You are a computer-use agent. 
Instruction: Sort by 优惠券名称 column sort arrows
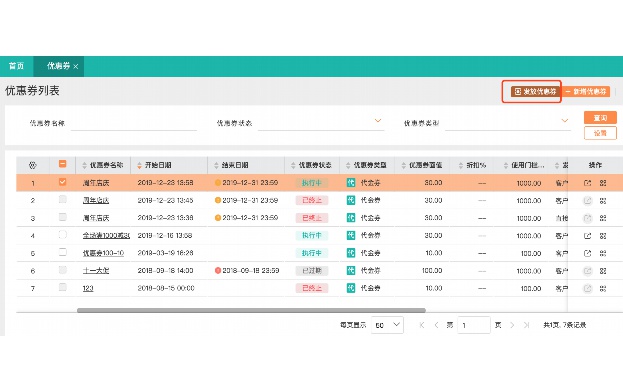[x=84, y=165]
